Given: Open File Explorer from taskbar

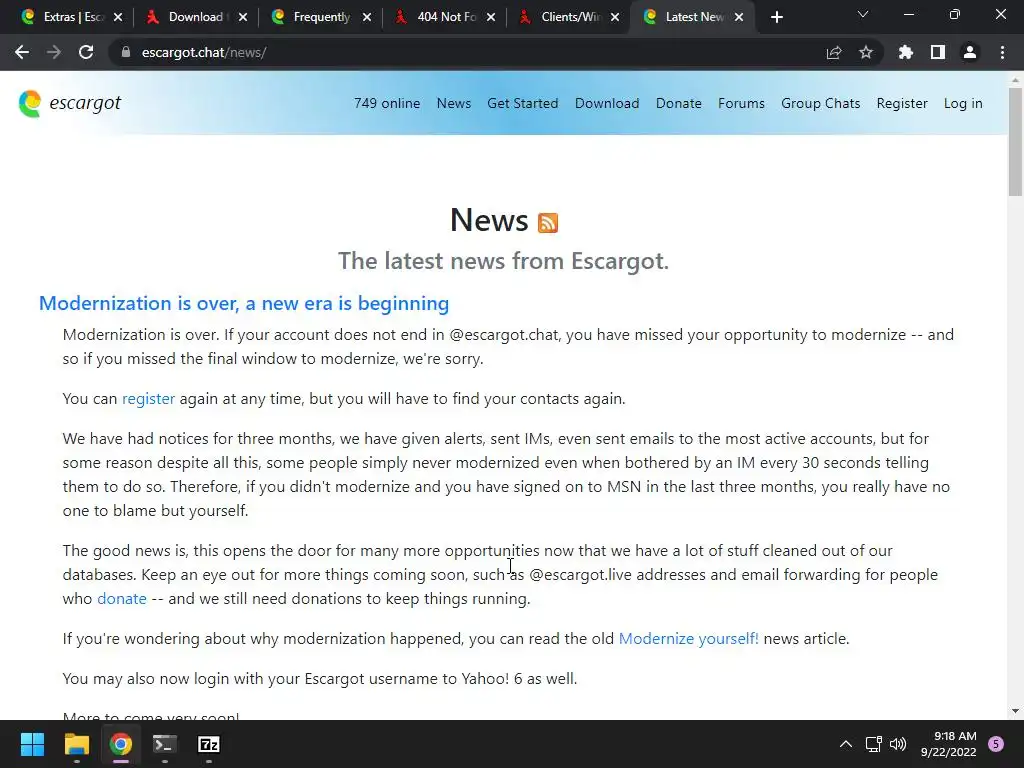Looking at the screenshot, I should (76, 744).
